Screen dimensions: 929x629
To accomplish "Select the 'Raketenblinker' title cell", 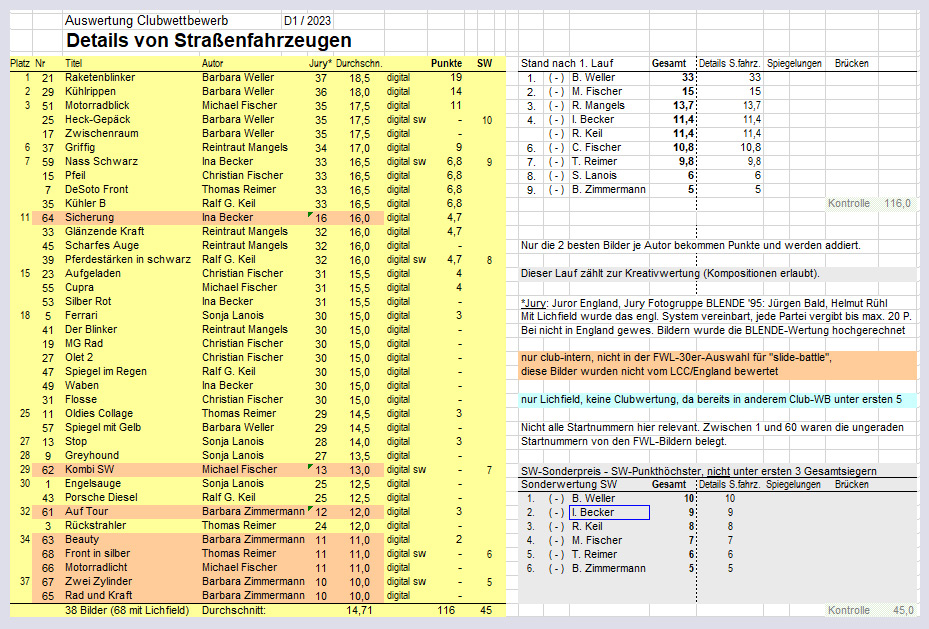I will click(100, 78).
